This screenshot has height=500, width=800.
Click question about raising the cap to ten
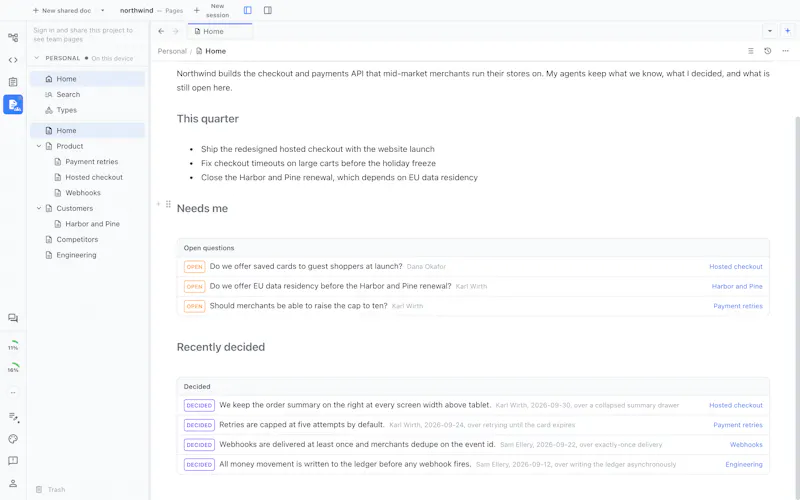(298, 306)
